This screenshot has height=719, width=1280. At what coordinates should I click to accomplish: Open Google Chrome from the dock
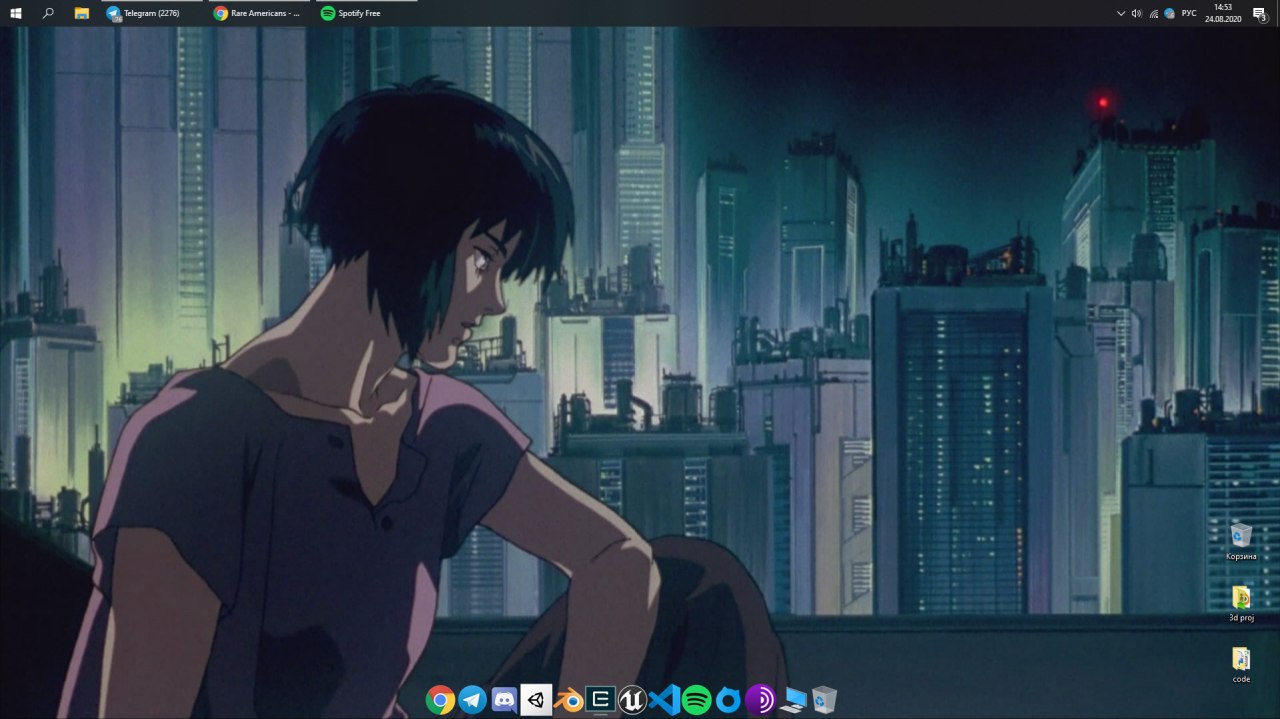[440, 699]
